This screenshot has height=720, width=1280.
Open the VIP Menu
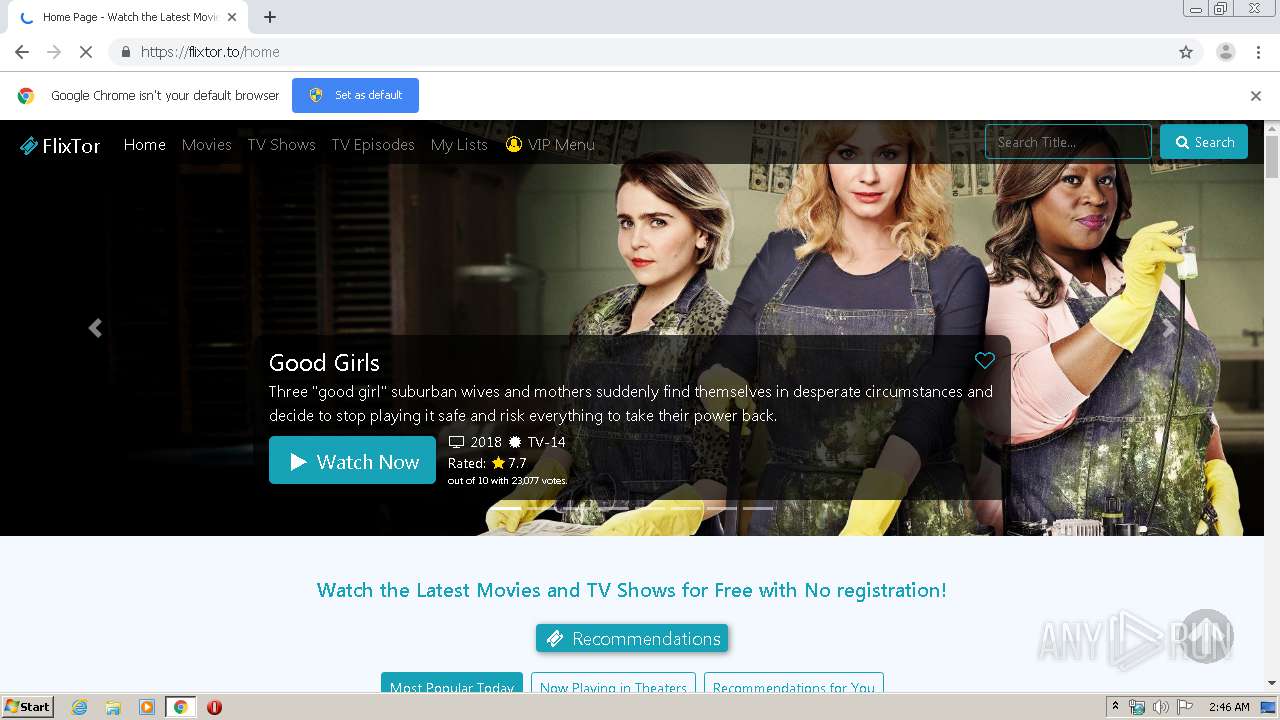click(x=550, y=144)
